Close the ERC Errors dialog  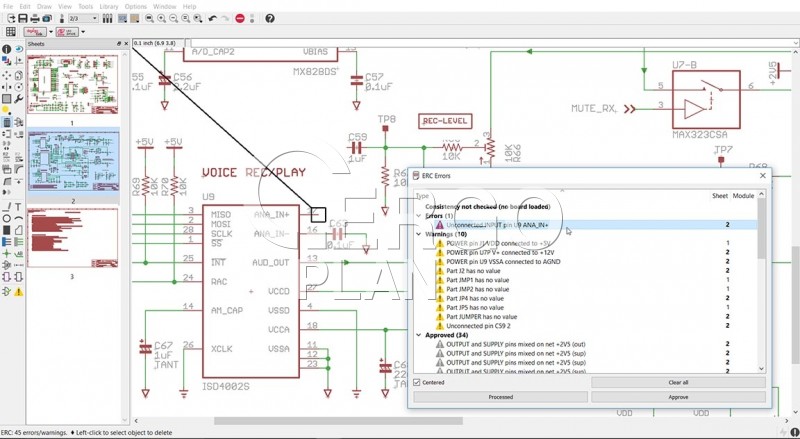pos(763,176)
